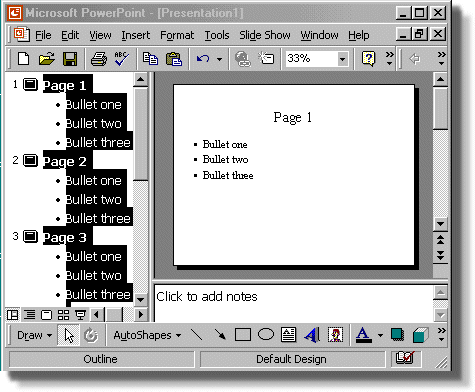The width and height of the screenshot is (475, 392).
Task: Expand the AutoShapes menu
Action: (147, 335)
